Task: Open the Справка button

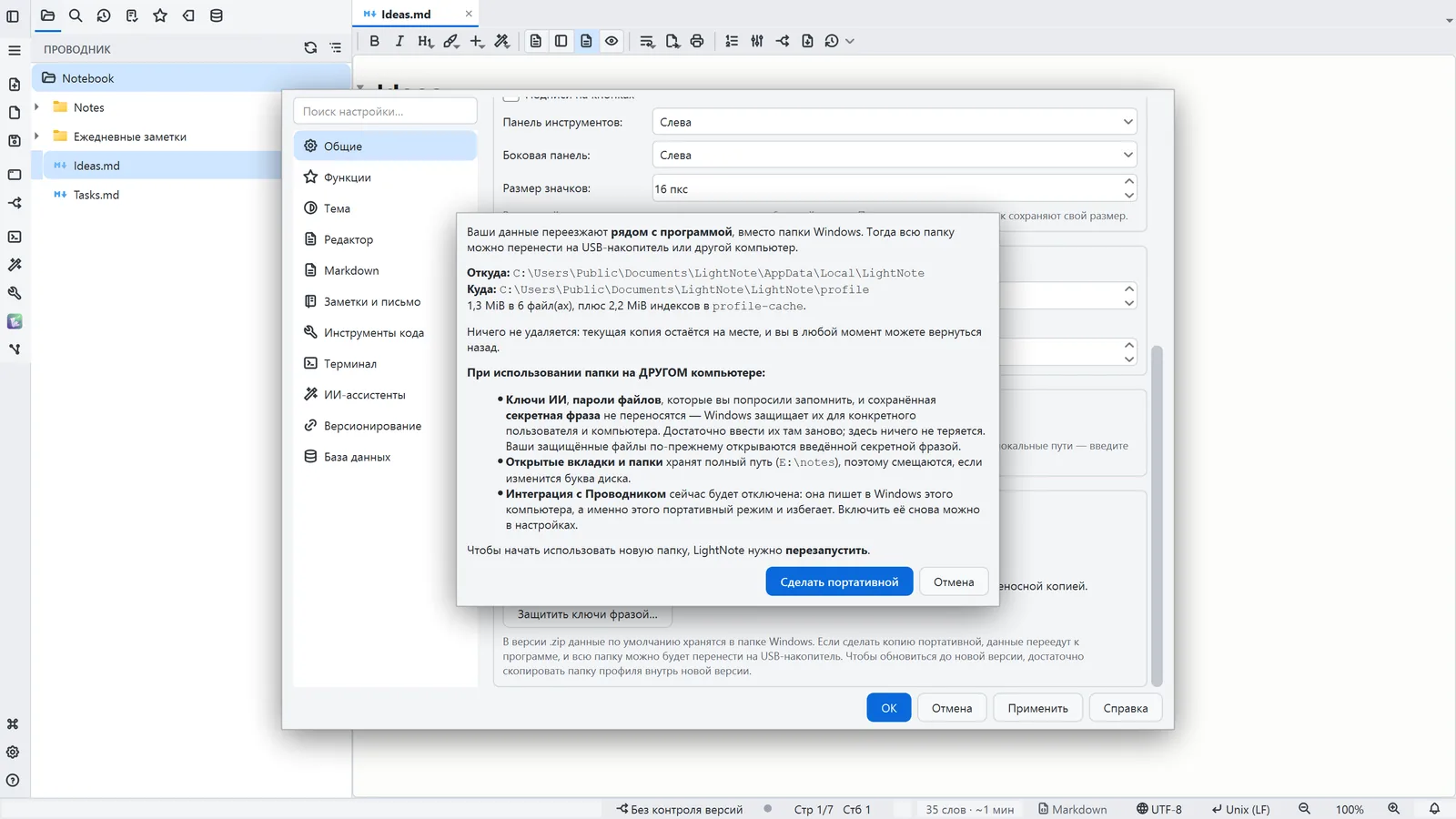Action: 1126,708
